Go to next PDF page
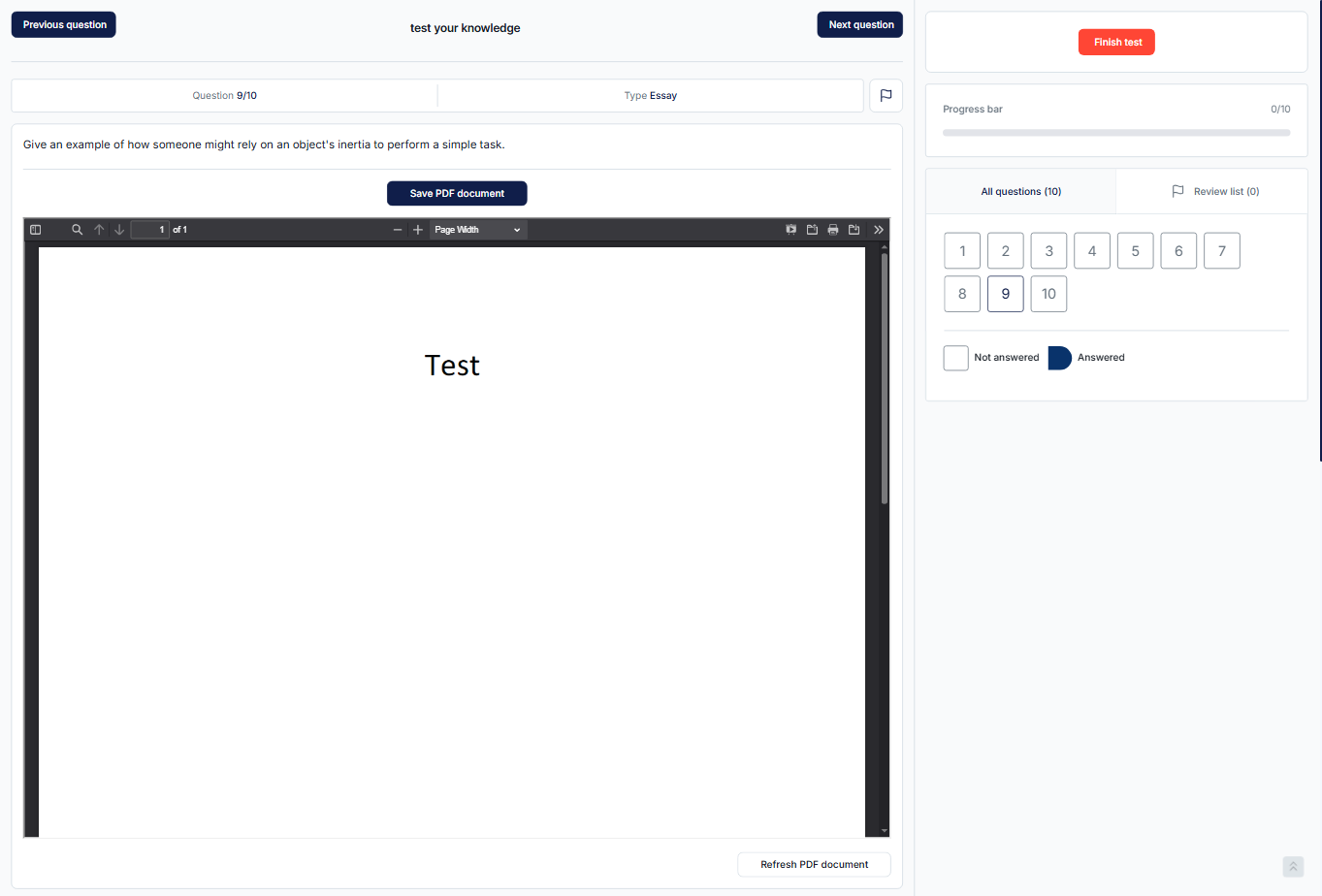 (x=119, y=230)
